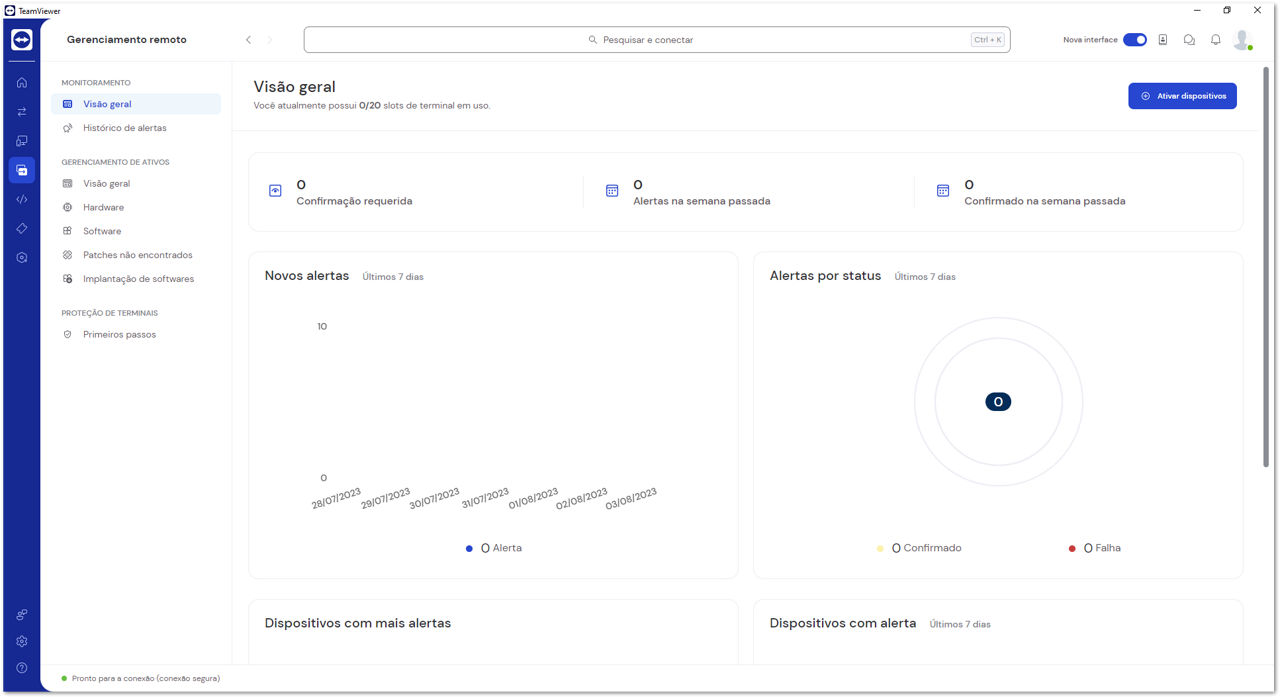Open Histórico de alertas menu item
This screenshot has height=698, width=1280.
click(x=124, y=128)
